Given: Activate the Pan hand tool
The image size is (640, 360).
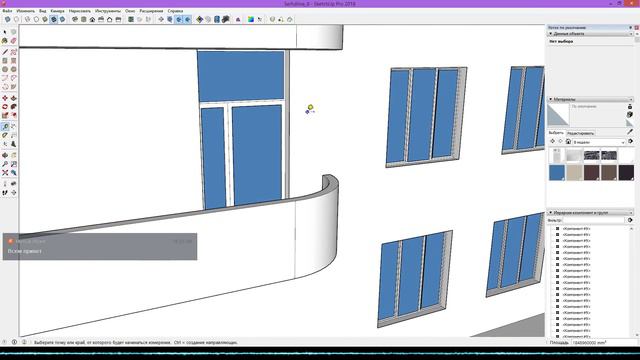Looking at the screenshot, I should (13, 155).
